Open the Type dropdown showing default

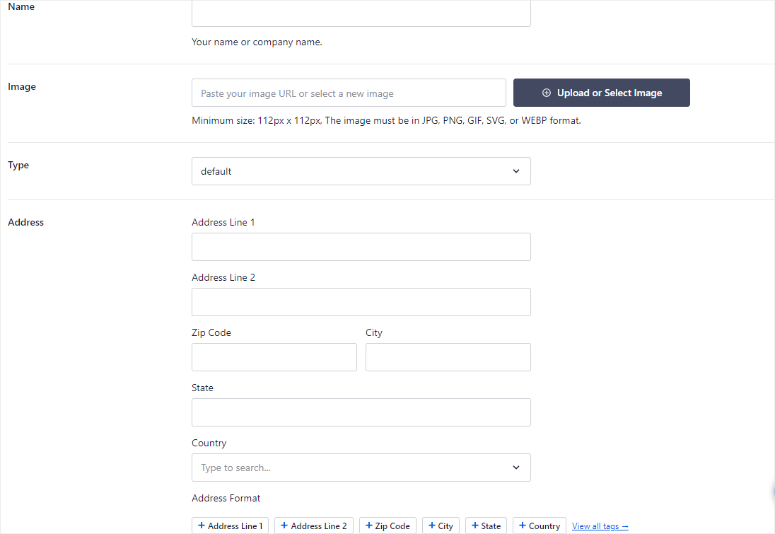click(360, 171)
